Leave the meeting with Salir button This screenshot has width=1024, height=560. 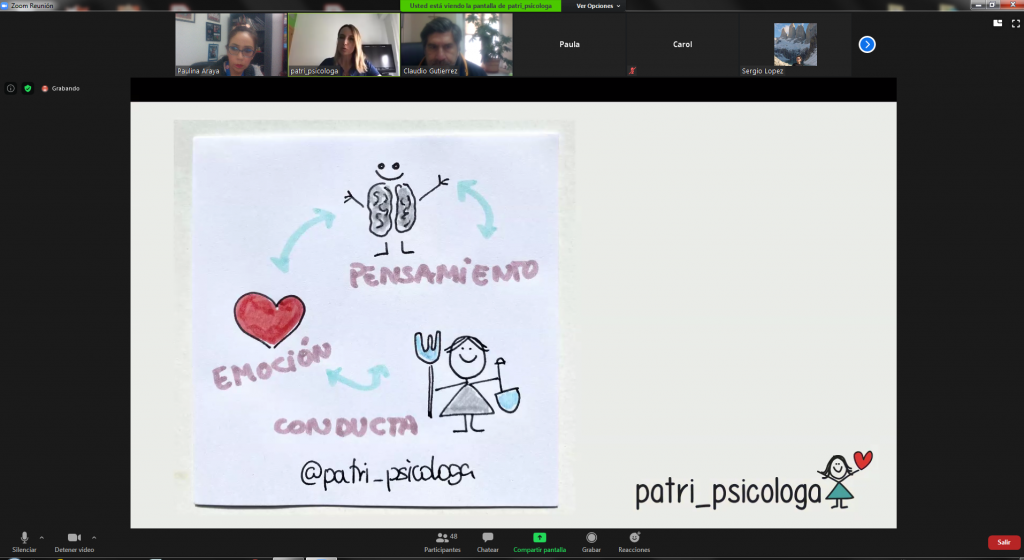(x=1003, y=542)
